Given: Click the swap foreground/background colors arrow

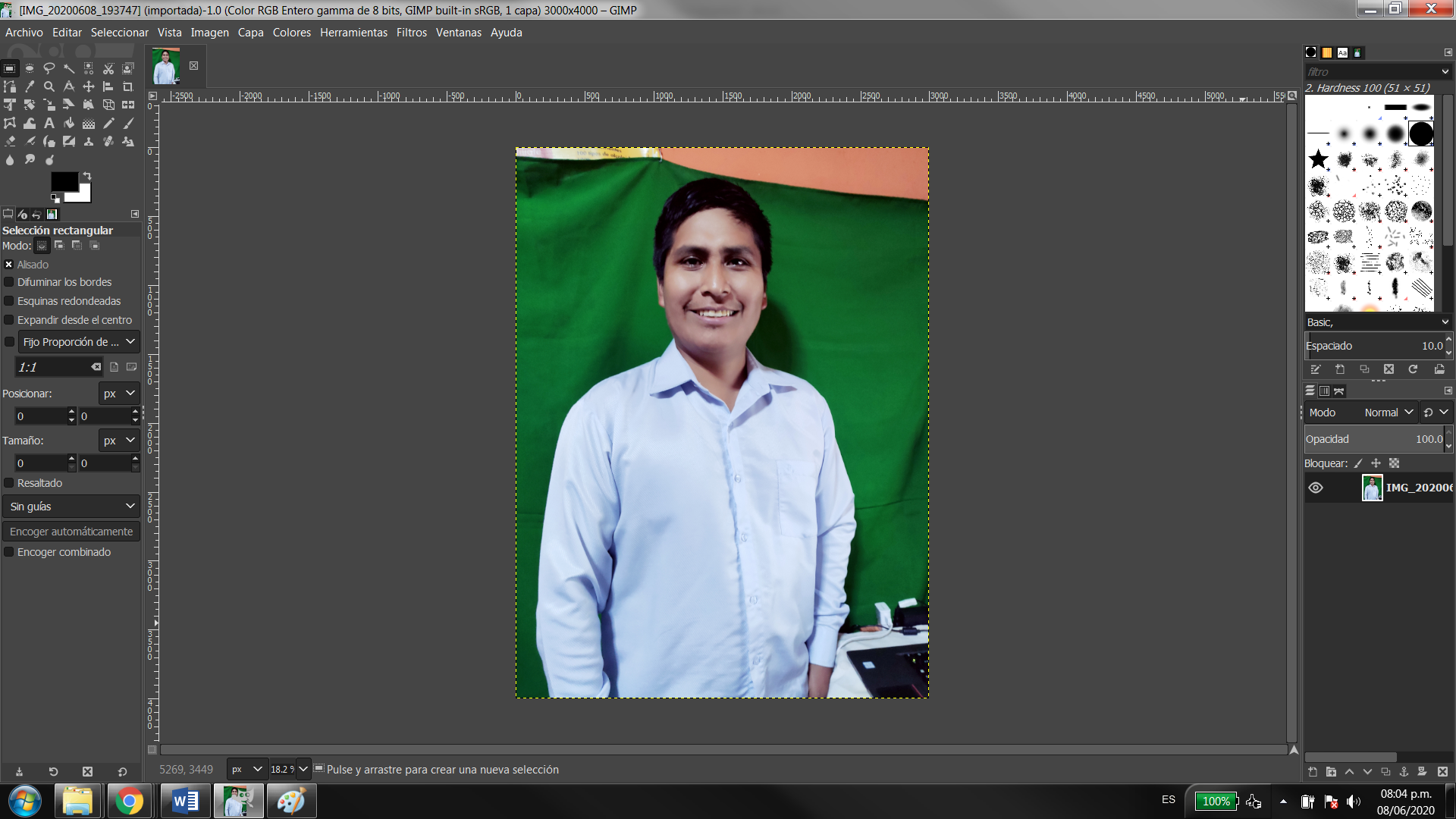Looking at the screenshot, I should pyautogui.click(x=87, y=176).
